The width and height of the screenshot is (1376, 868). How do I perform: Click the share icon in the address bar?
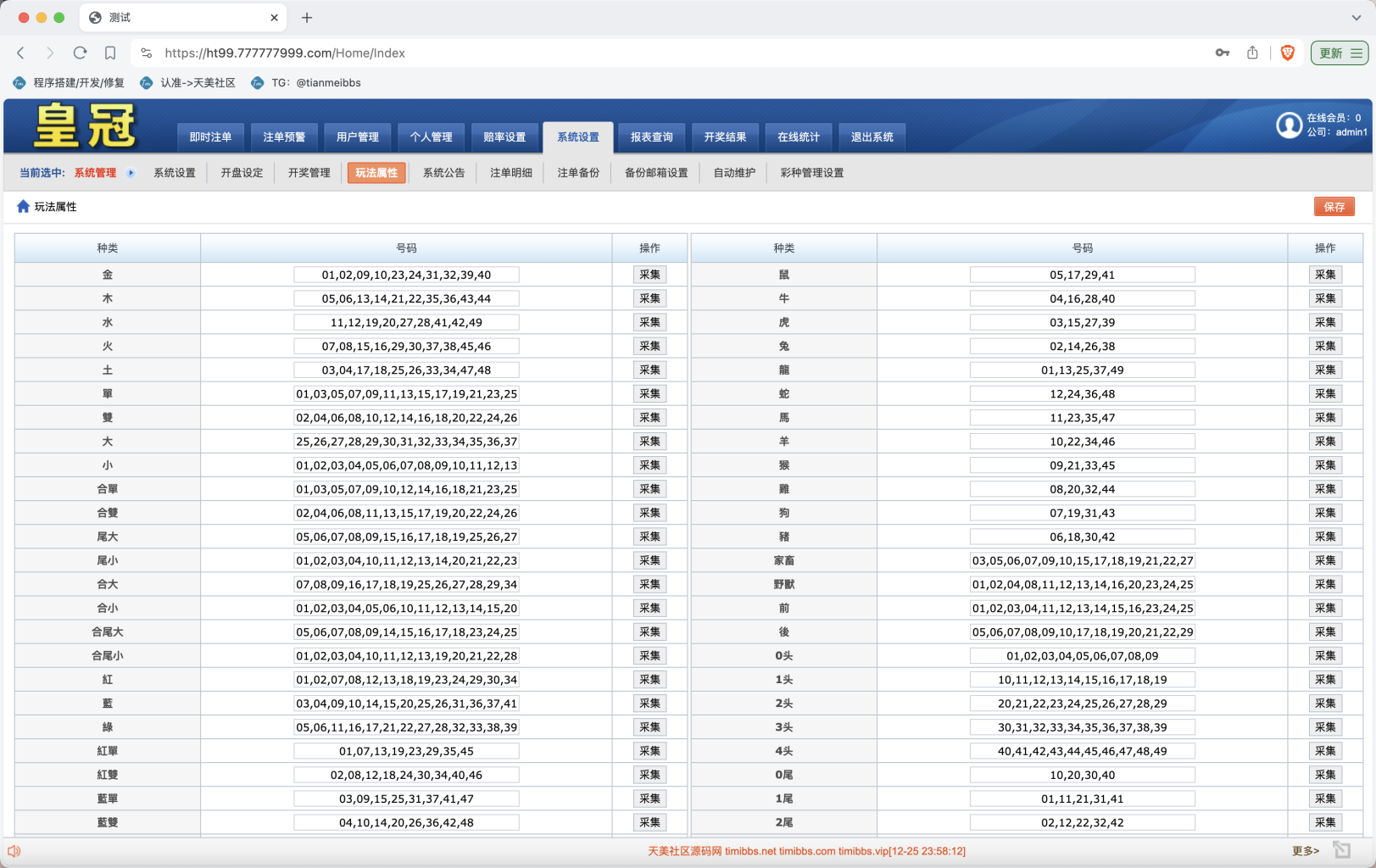1252,53
